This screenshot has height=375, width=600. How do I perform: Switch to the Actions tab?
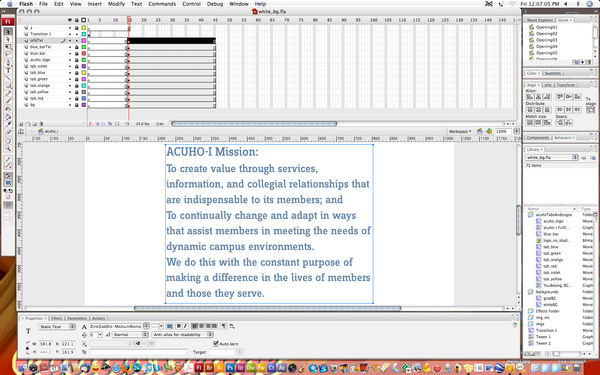(98, 318)
